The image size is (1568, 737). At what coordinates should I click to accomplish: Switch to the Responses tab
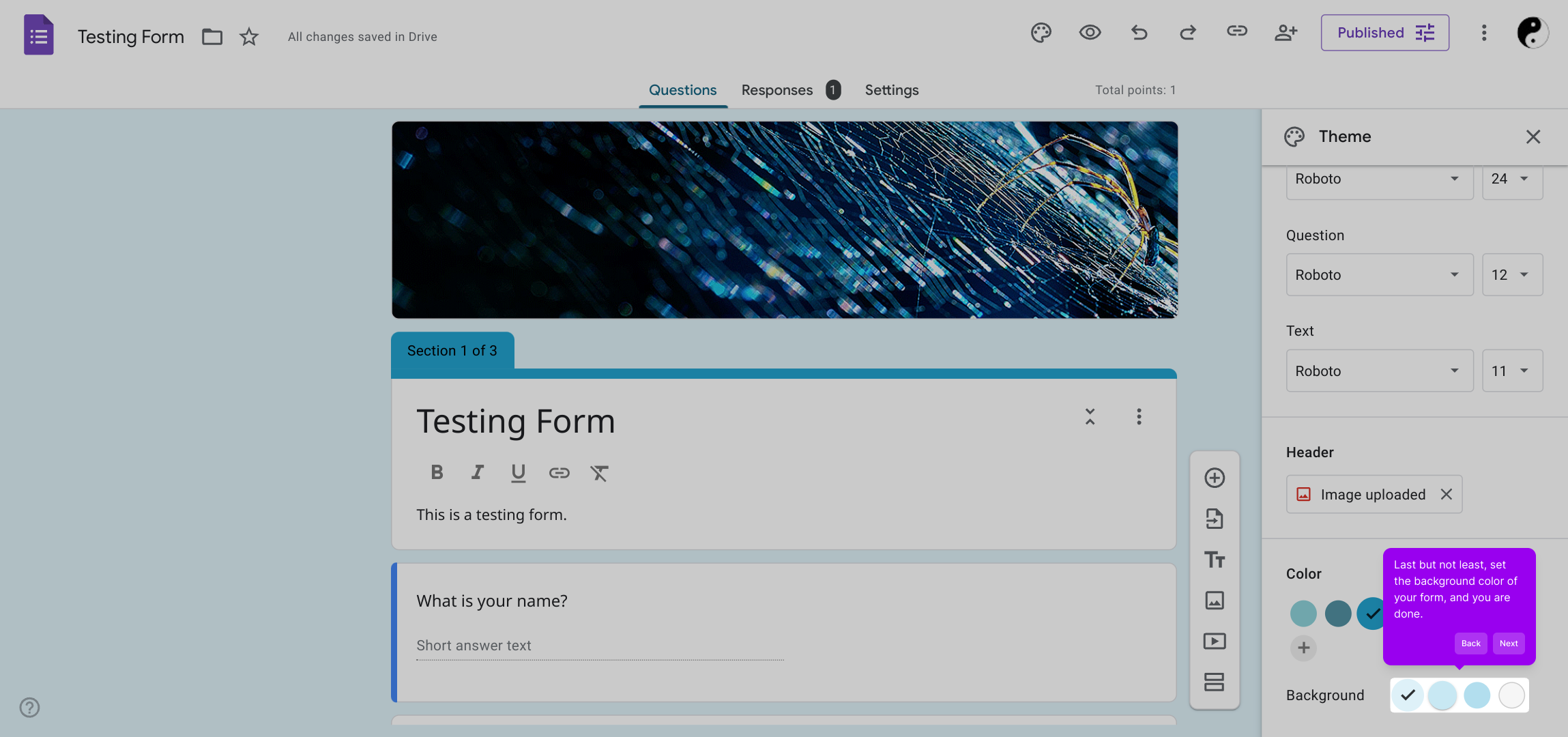coord(777,90)
